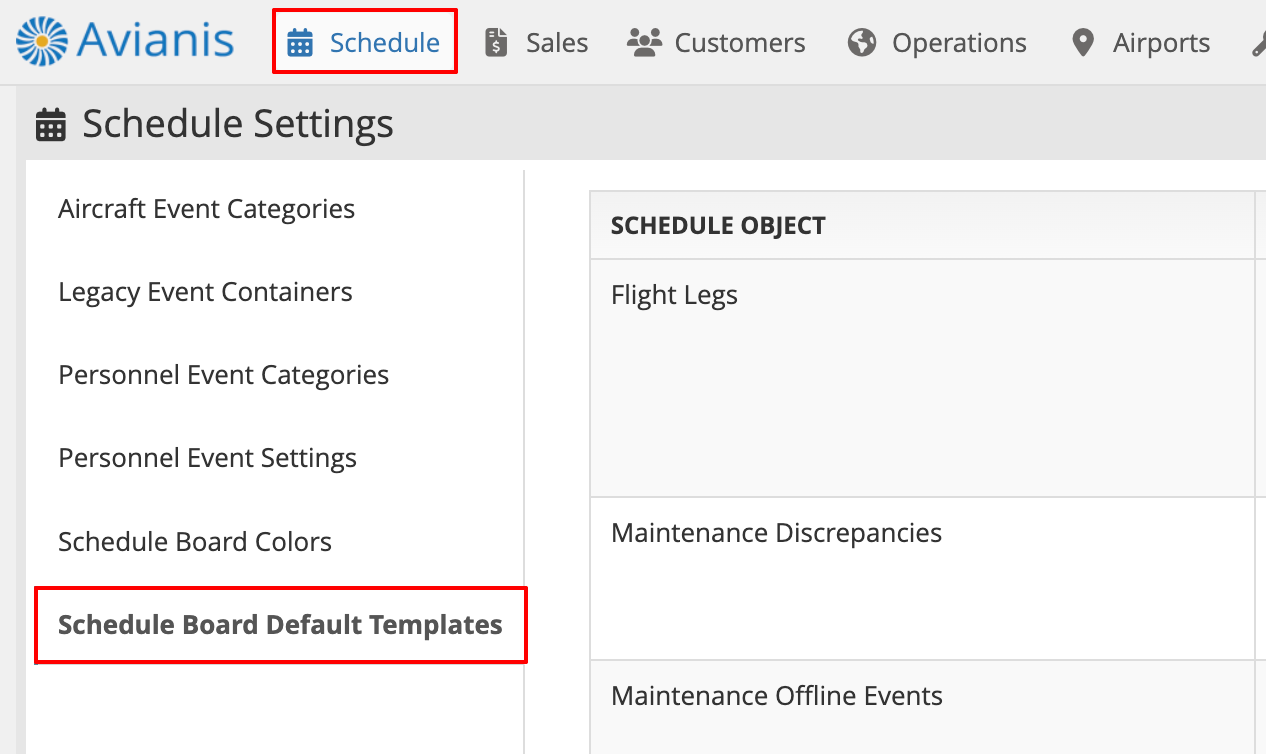Go to Schedule Board Colors

pyautogui.click(x=195, y=541)
